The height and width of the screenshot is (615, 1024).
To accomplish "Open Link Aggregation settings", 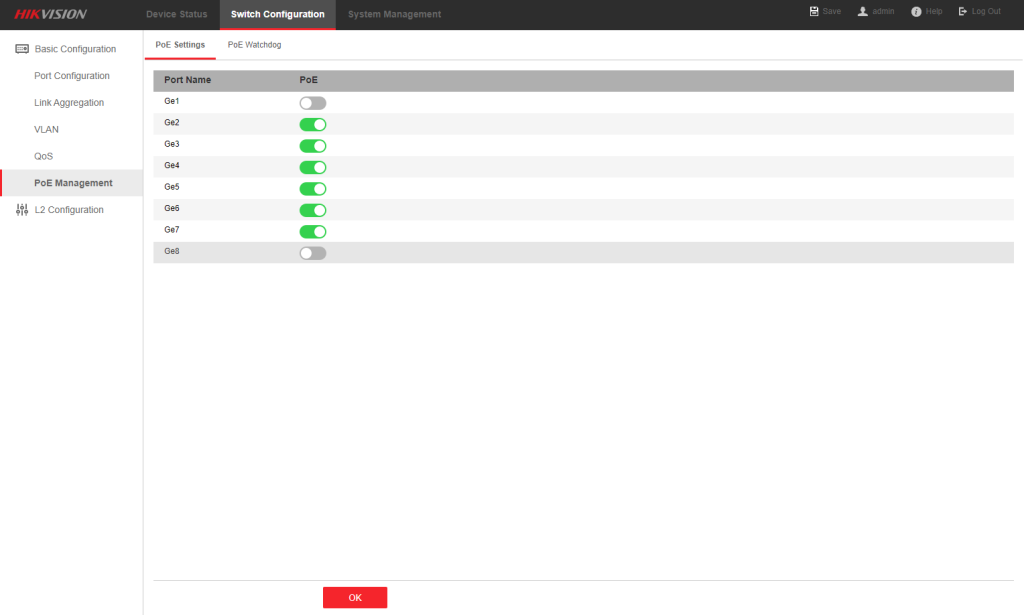I will [69, 102].
